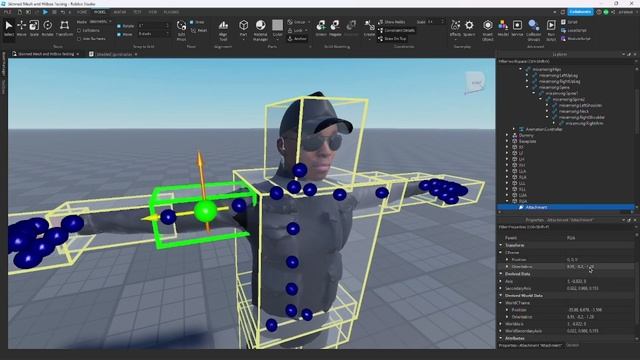Select the Attachment row in Explorer
Screen dimensions: 640x360
tap(565, 207)
